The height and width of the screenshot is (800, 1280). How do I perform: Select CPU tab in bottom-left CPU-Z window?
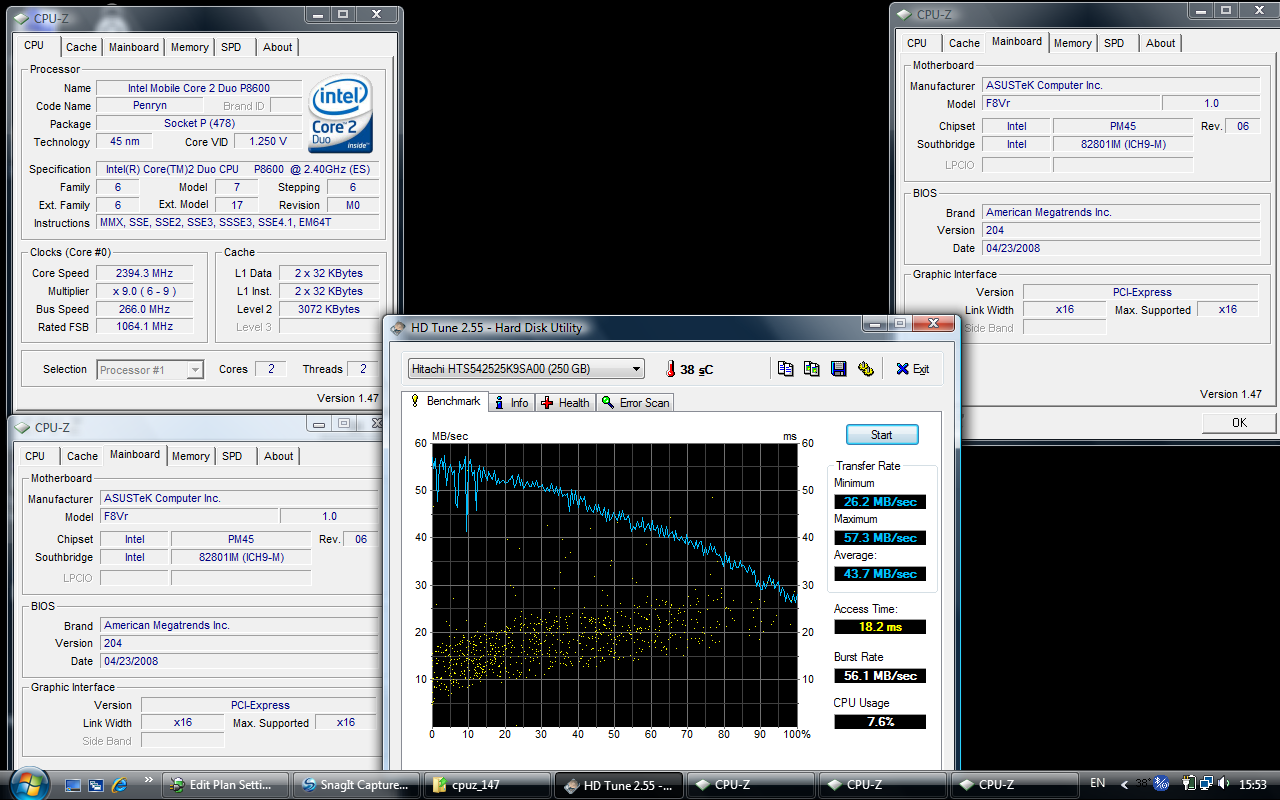35,456
